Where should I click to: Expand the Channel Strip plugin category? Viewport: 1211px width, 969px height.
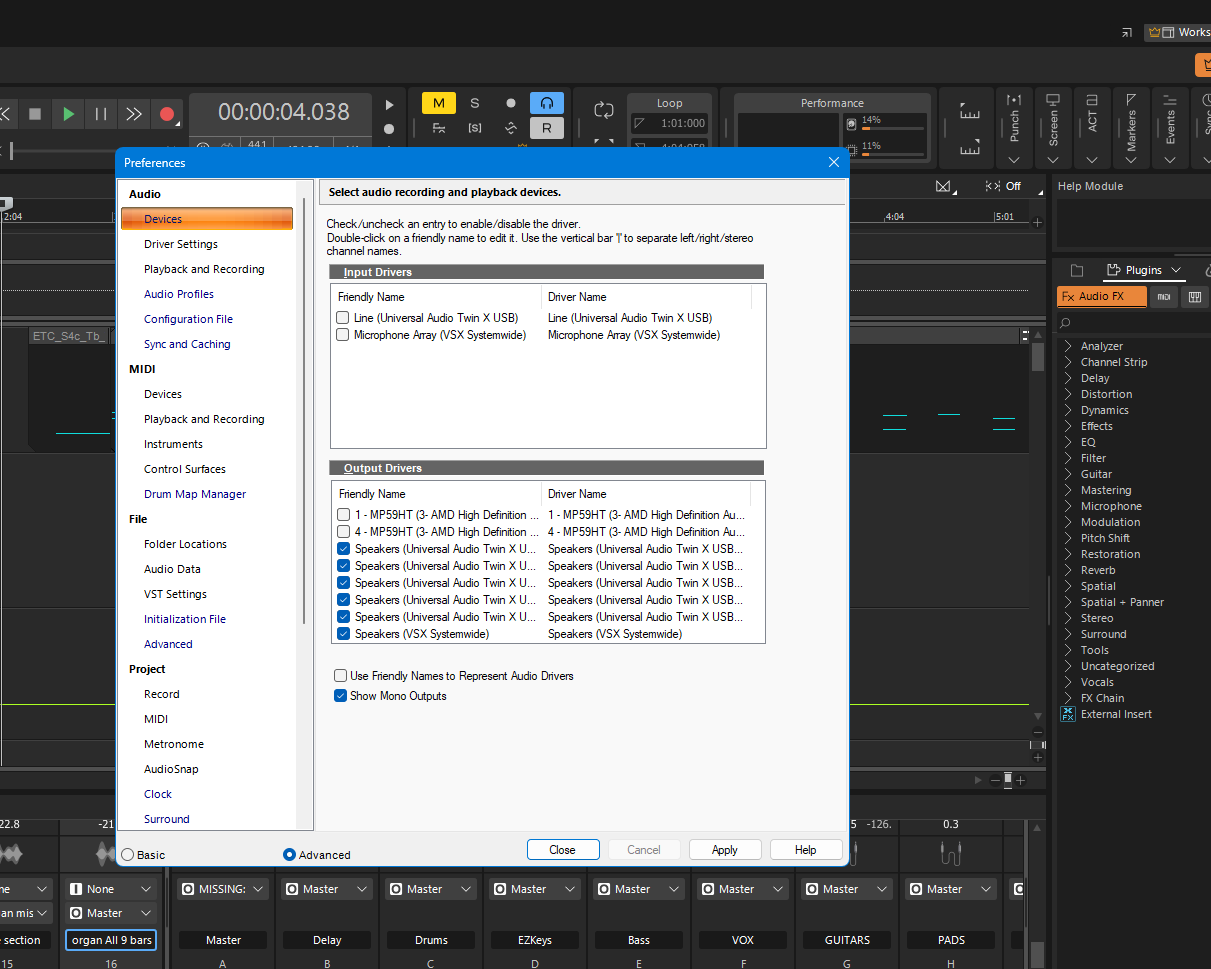click(1068, 362)
